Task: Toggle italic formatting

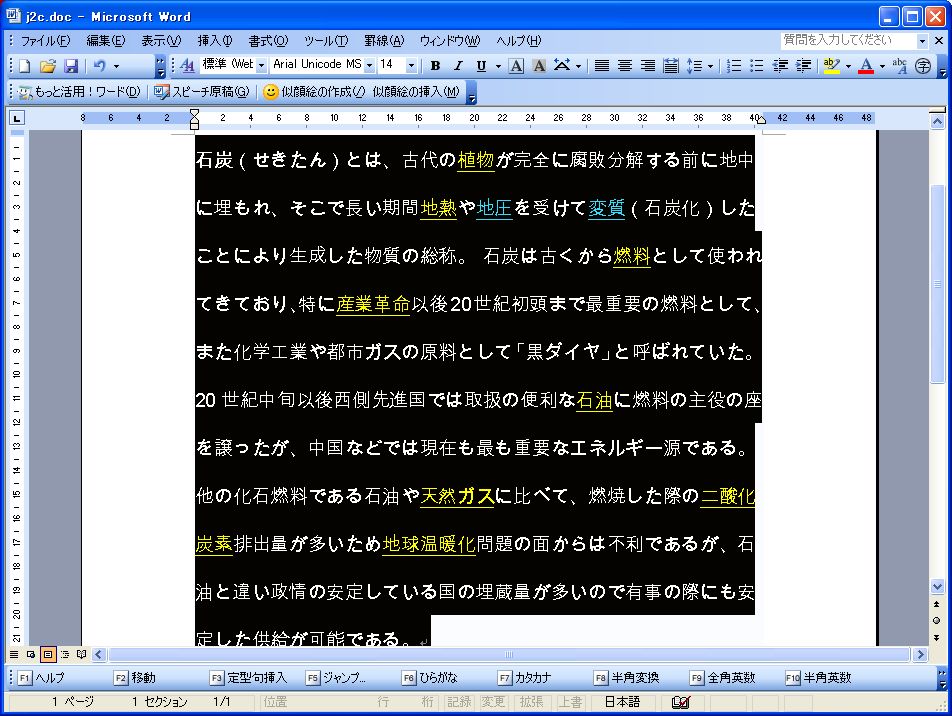Action: 458,66
